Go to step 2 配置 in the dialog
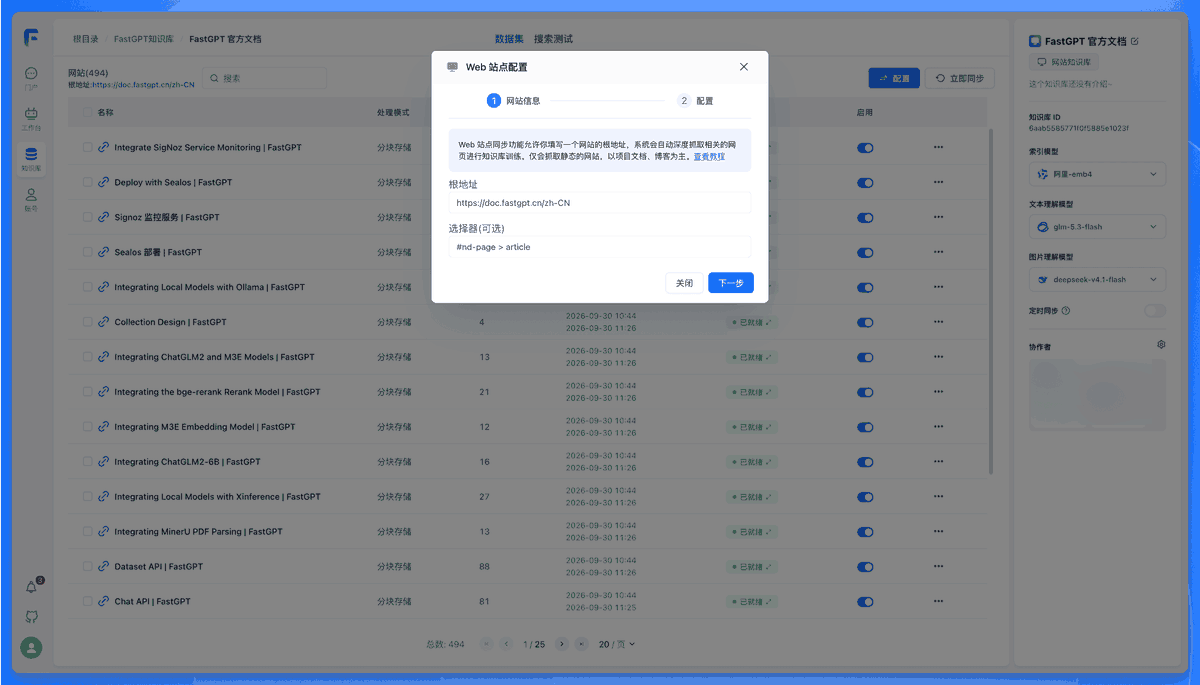Viewport: 1200px width, 685px height. [696, 101]
